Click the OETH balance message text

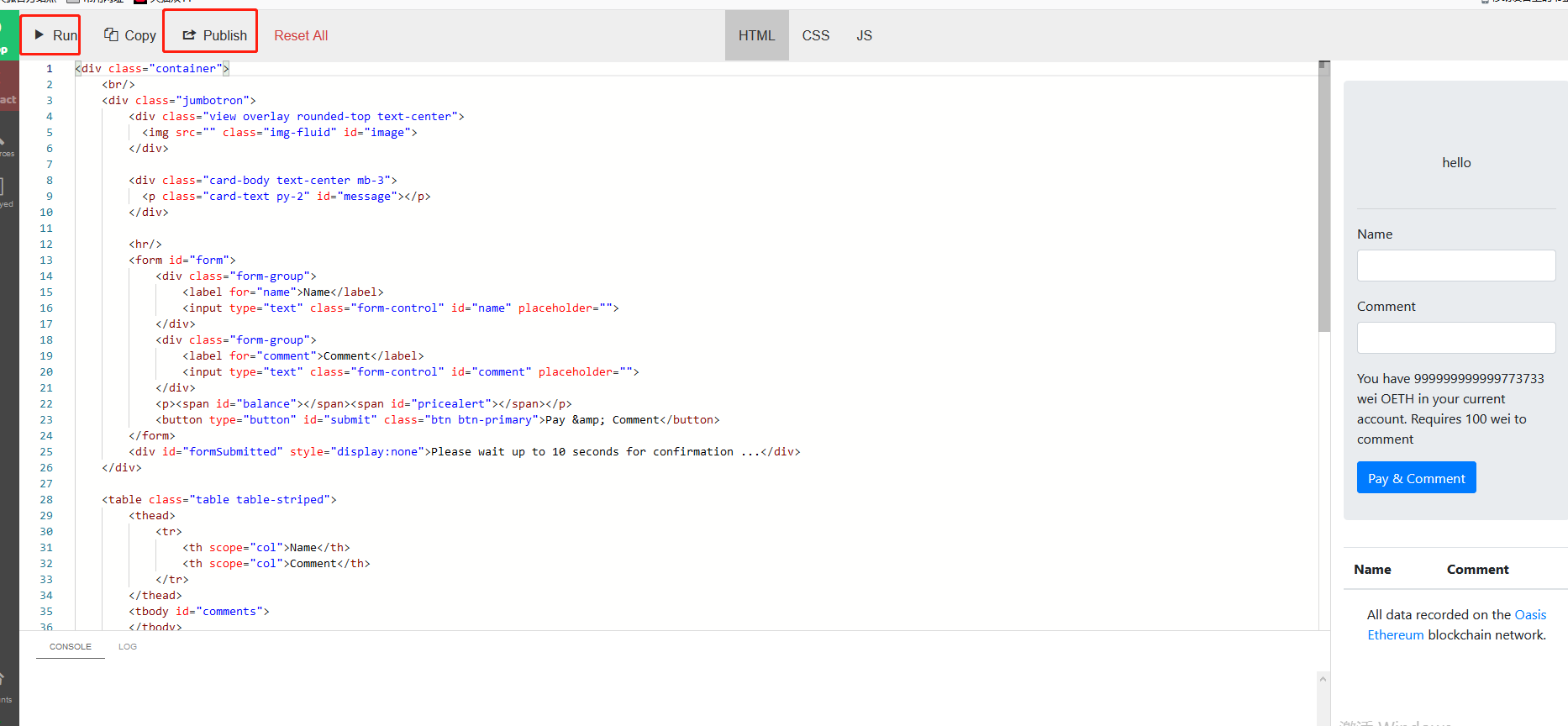click(x=1450, y=409)
